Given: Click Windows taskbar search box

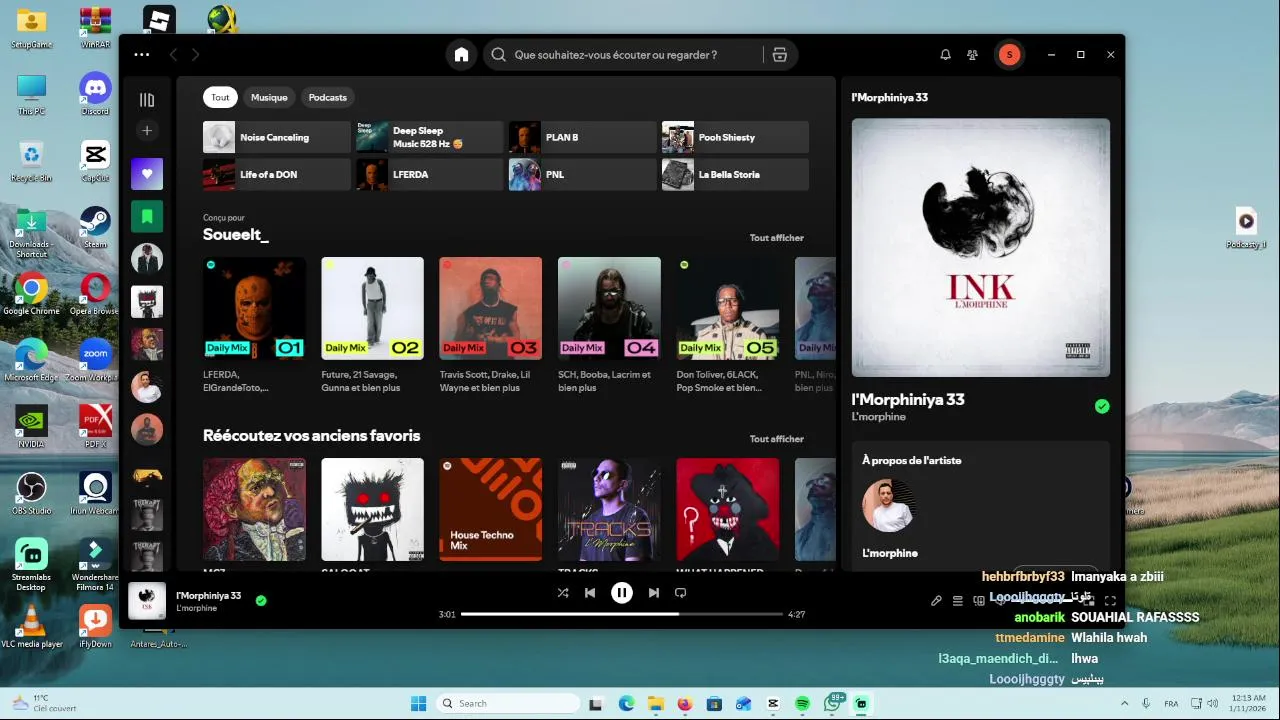Looking at the screenshot, I should [x=509, y=704].
